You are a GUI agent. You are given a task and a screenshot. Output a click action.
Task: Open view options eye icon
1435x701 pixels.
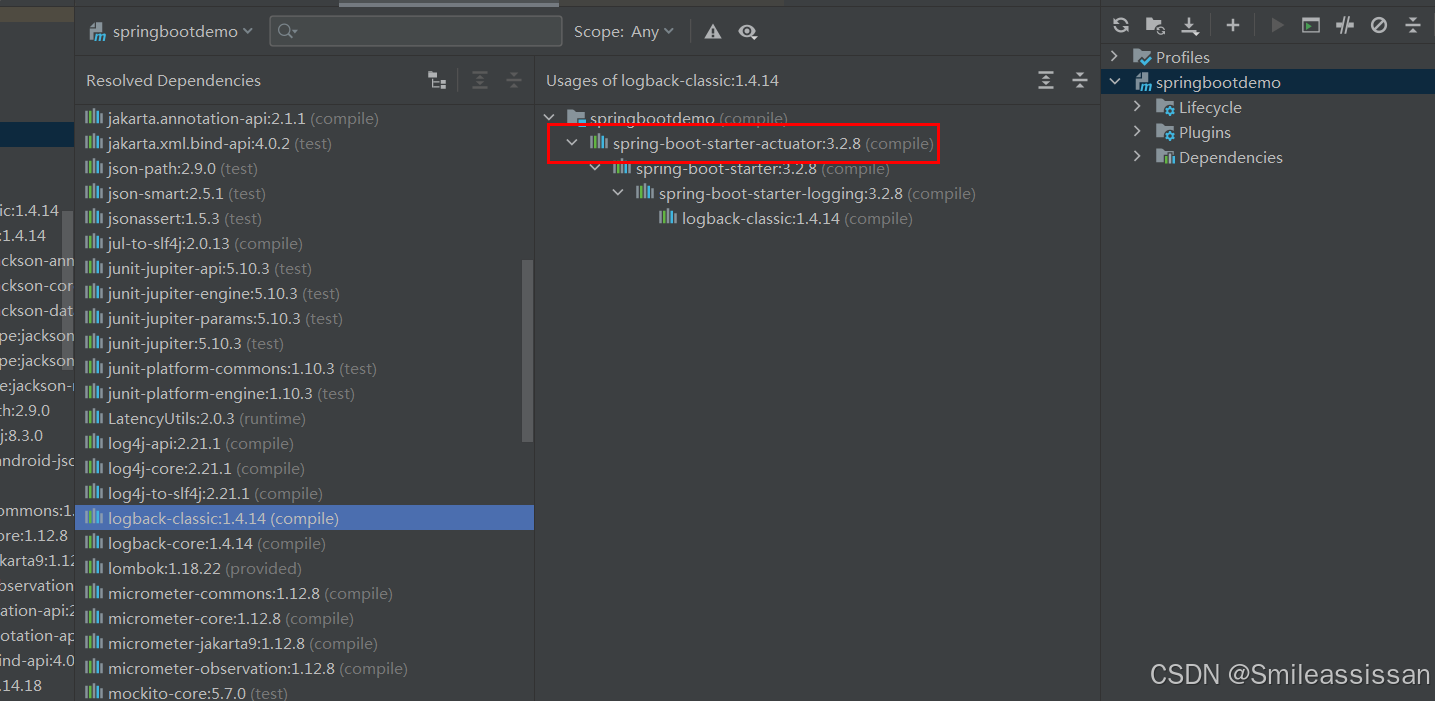pos(747,32)
